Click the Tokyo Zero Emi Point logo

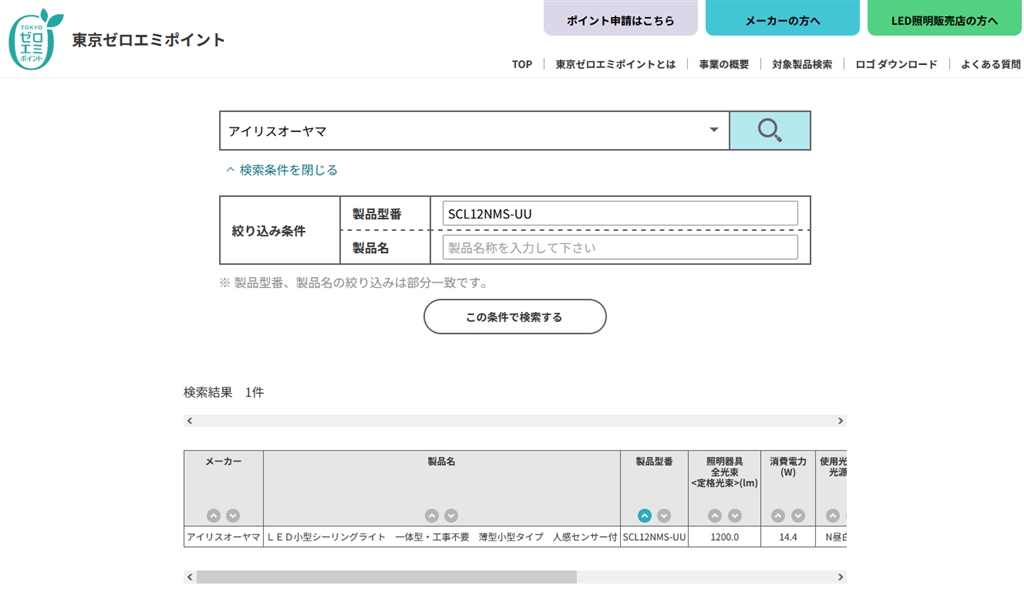click(x=36, y=39)
